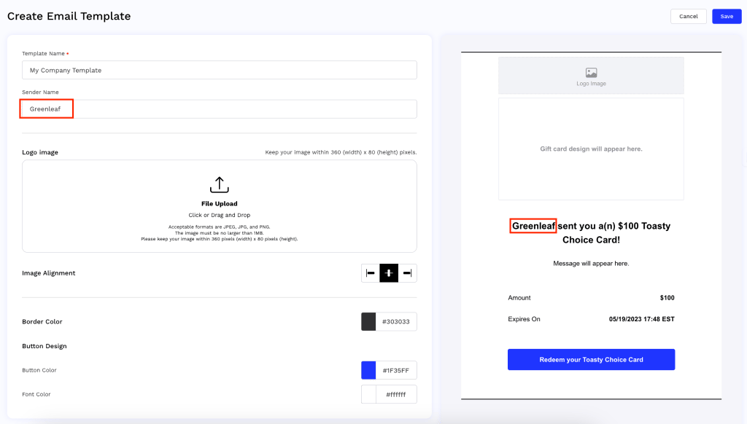747x424 pixels.
Task: Select left image alignment
Action: click(370, 273)
